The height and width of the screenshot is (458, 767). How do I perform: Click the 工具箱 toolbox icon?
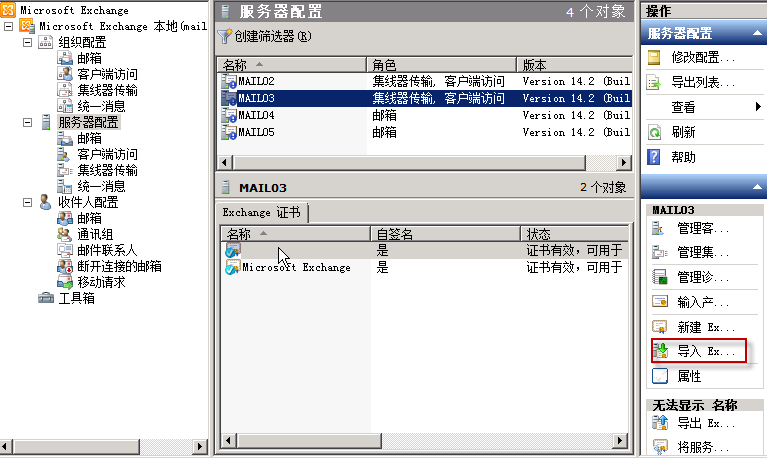pyautogui.click(x=46, y=298)
